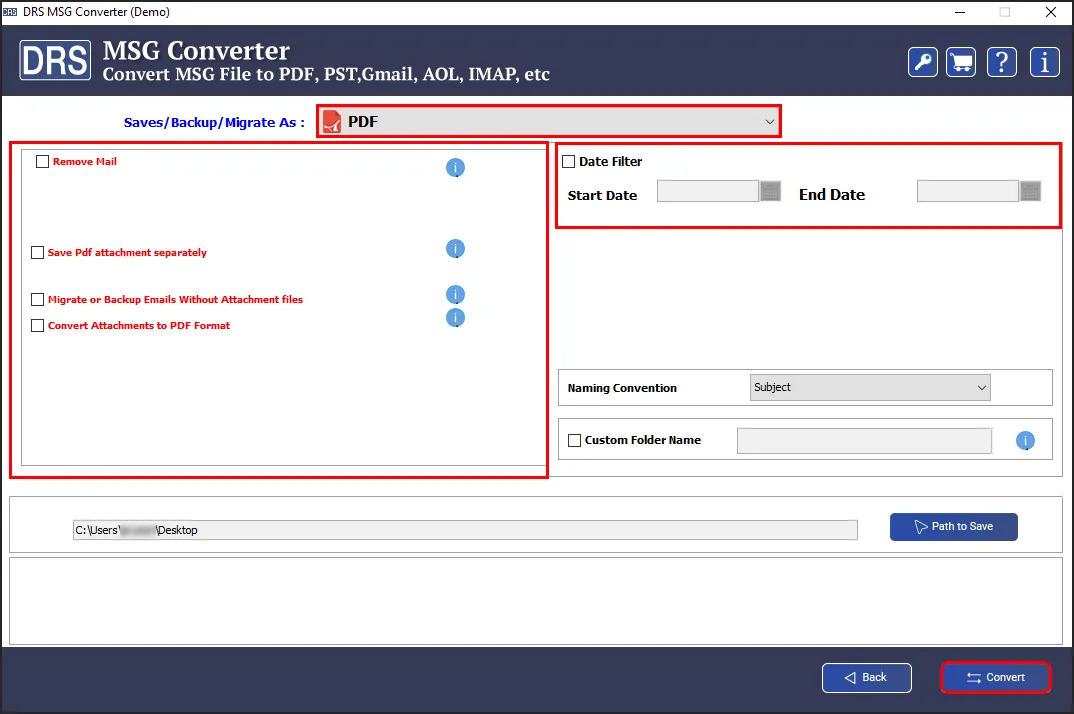Screen dimensions: 1074x714
Task: Close the DRS MSG Converter window
Action: tap(1051, 12)
